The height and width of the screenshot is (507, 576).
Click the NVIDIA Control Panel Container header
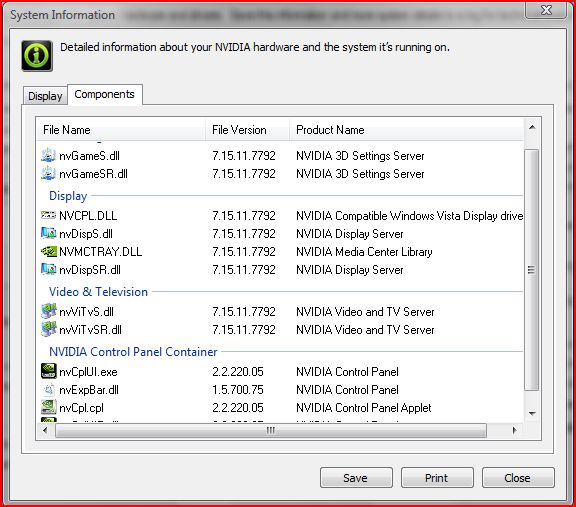coord(133,352)
